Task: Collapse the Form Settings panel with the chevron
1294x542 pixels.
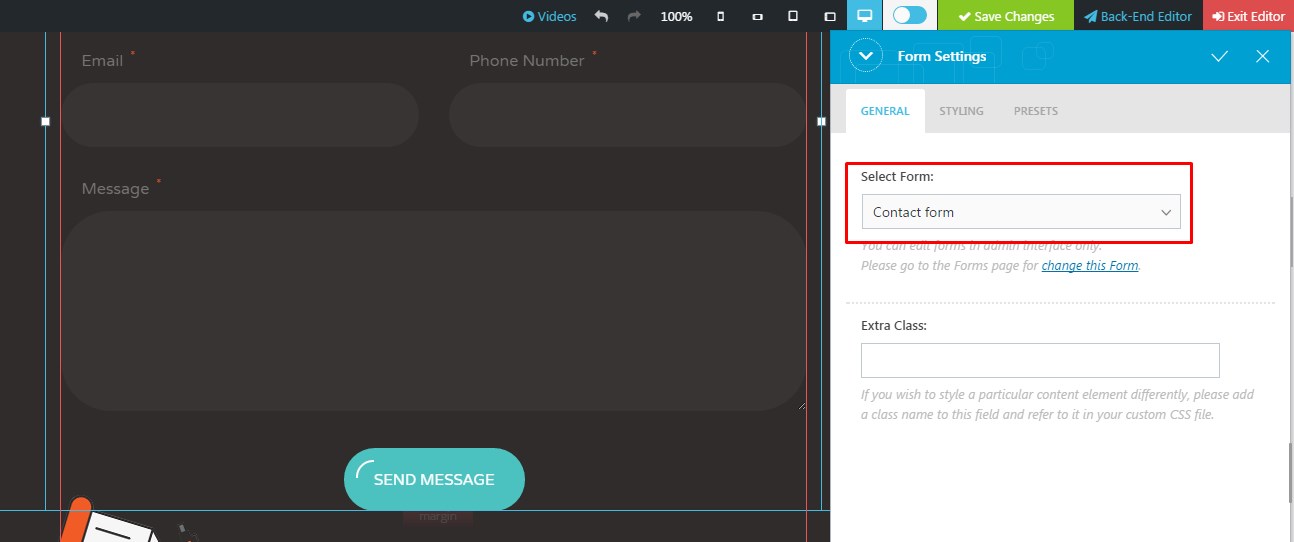Action: point(865,56)
